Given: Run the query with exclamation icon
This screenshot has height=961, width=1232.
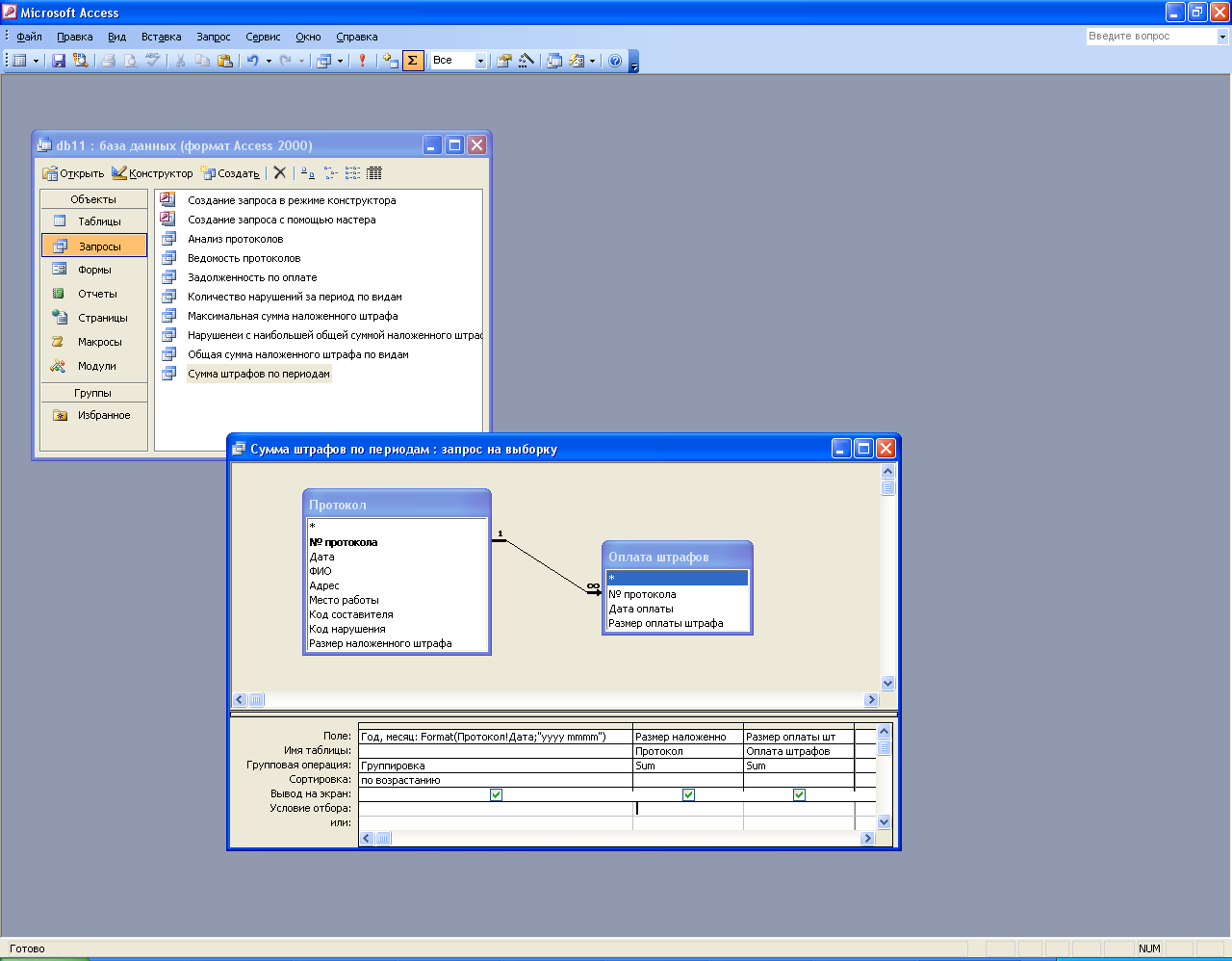Looking at the screenshot, I should [x=362, y=61].
